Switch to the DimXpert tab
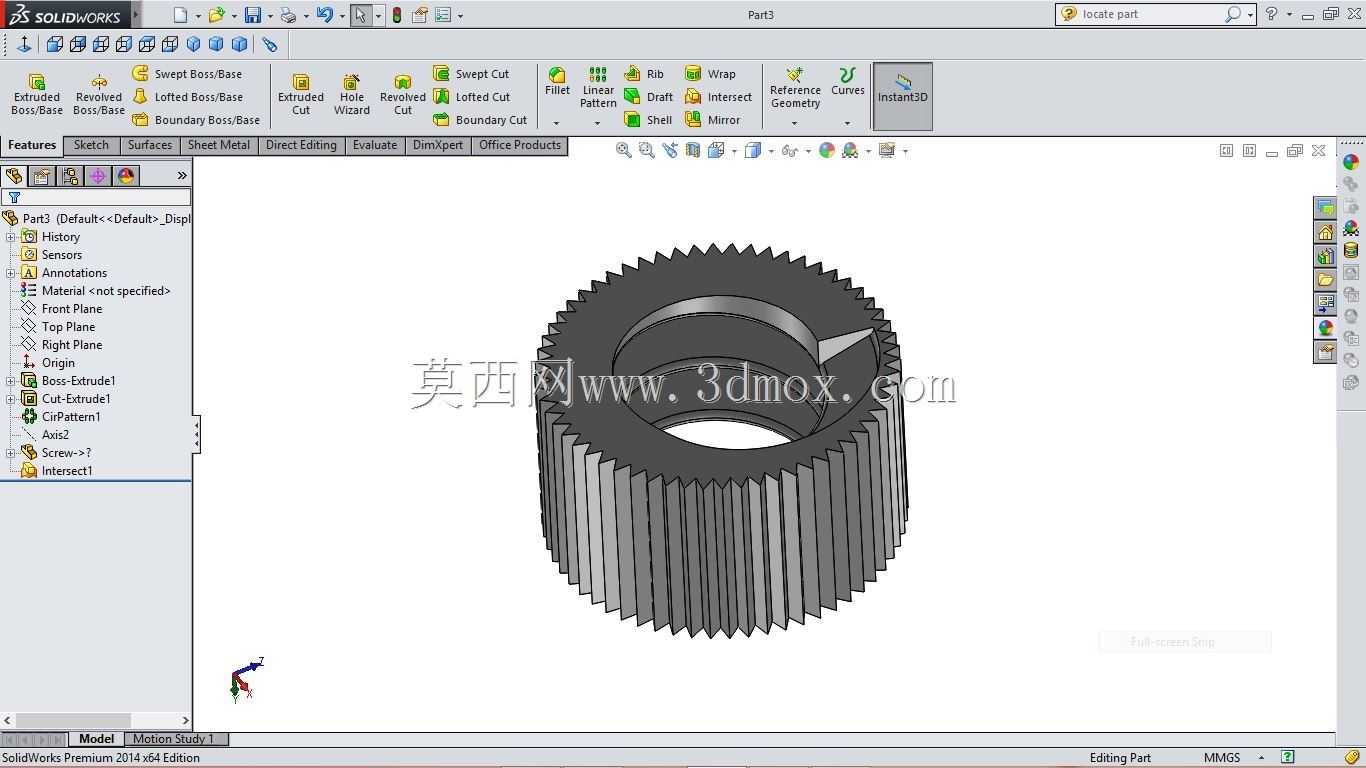The height and width of the screenshot is (768, 1366). coord(438,146)
